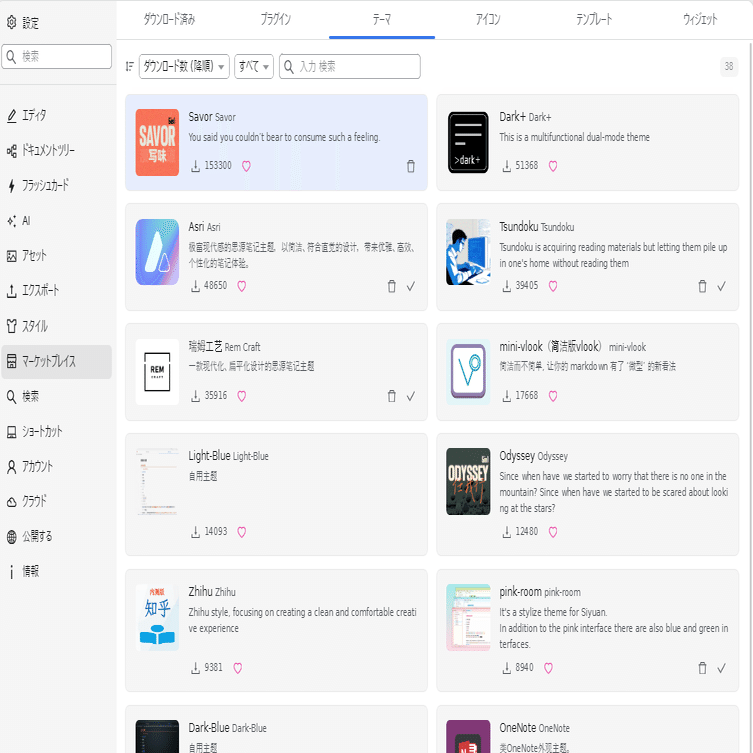Click the sort order icon beside download filter
Viewport: 753px width, 753px height.
[x=129, y=66]
